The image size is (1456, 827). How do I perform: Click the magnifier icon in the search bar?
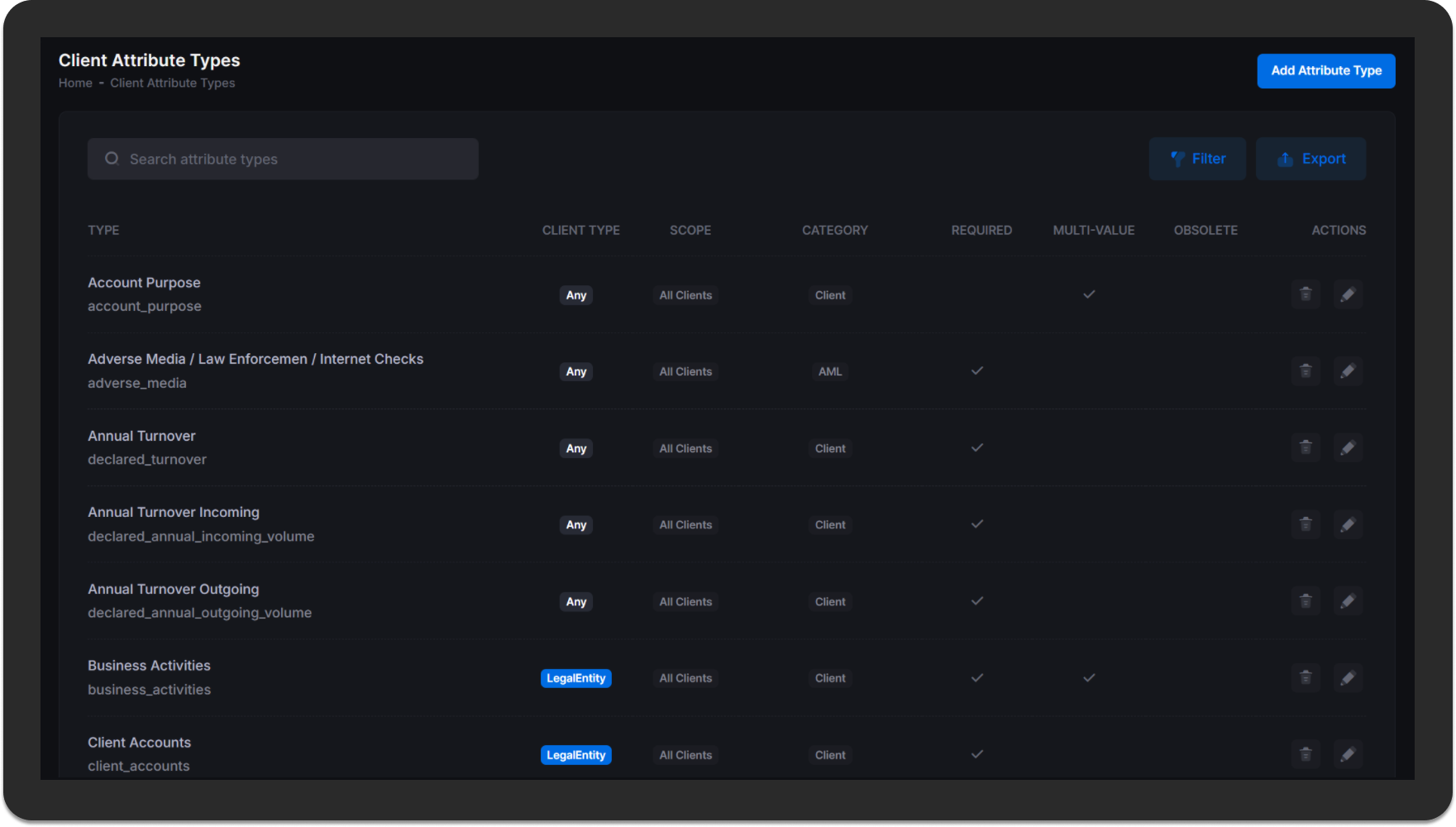(x=112, y=158)
